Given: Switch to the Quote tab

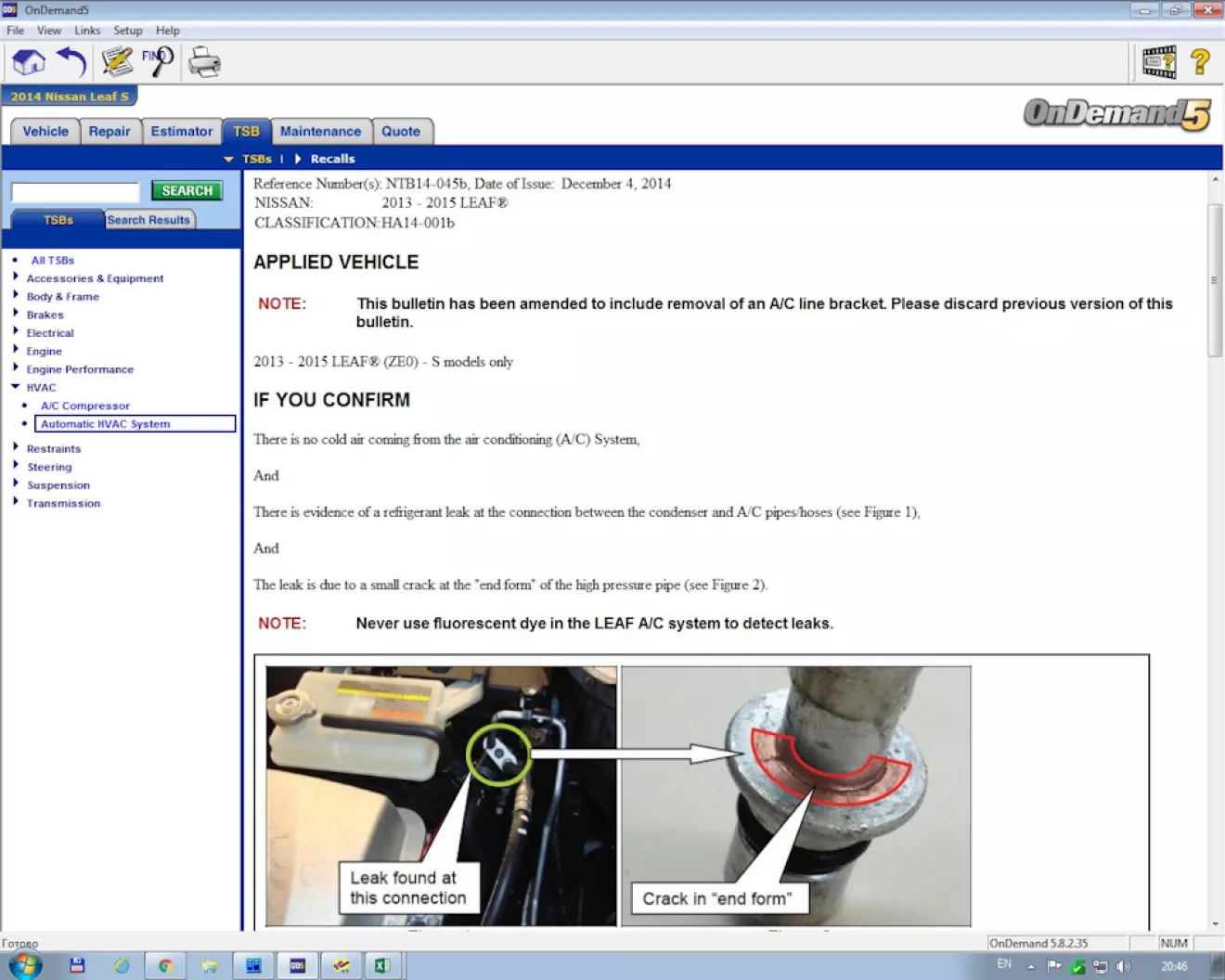Looking at the screenshot, I should pos(401,132).
